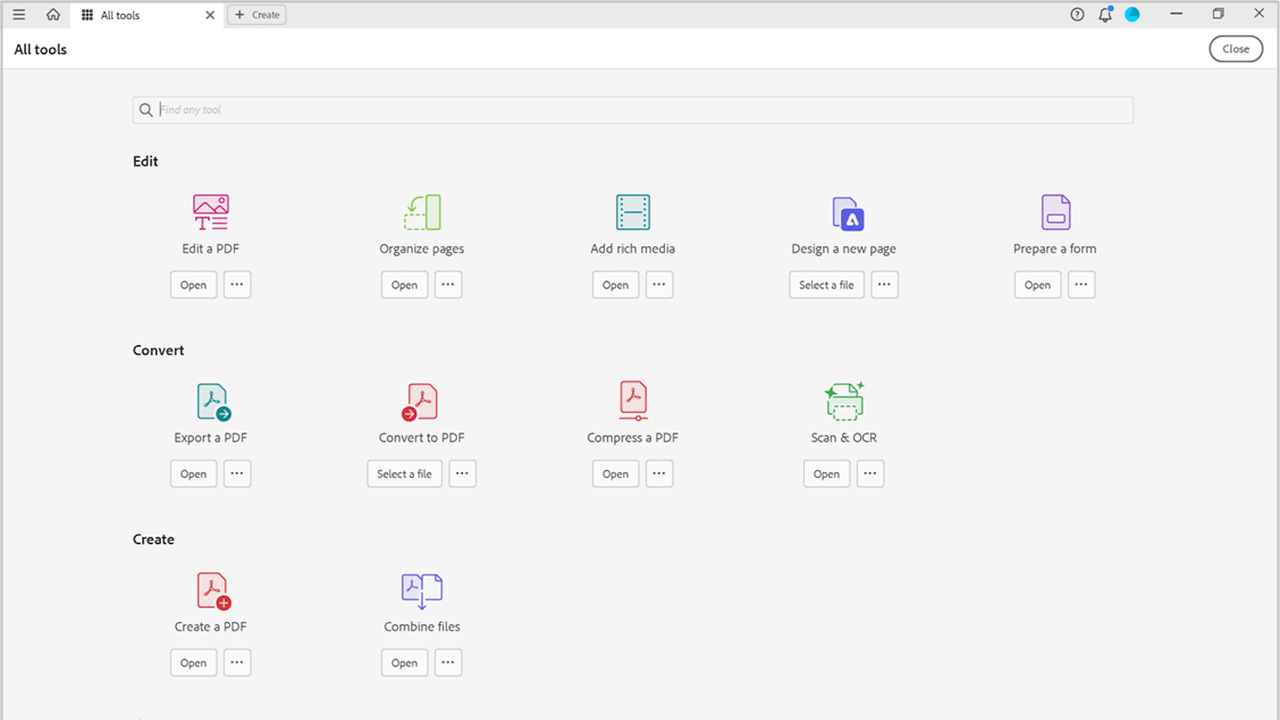Click the Find any tool search field

click(632, 109)
